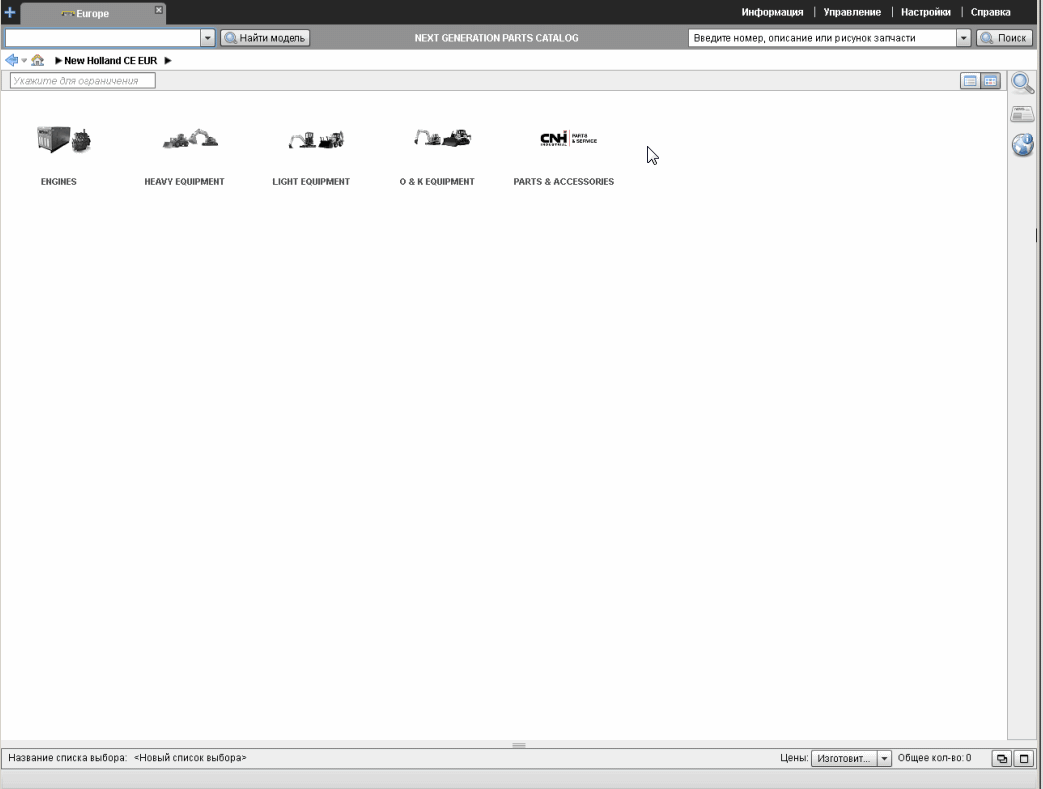Open the O & K EQUIPMENT category icon

[x=442, y=138]
